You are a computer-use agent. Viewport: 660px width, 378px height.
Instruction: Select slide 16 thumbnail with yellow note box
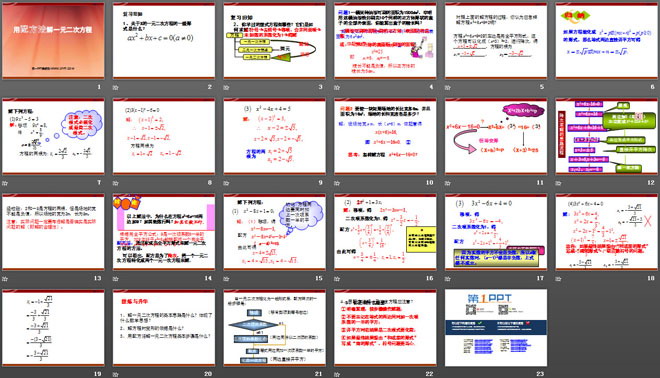(385, 232)
